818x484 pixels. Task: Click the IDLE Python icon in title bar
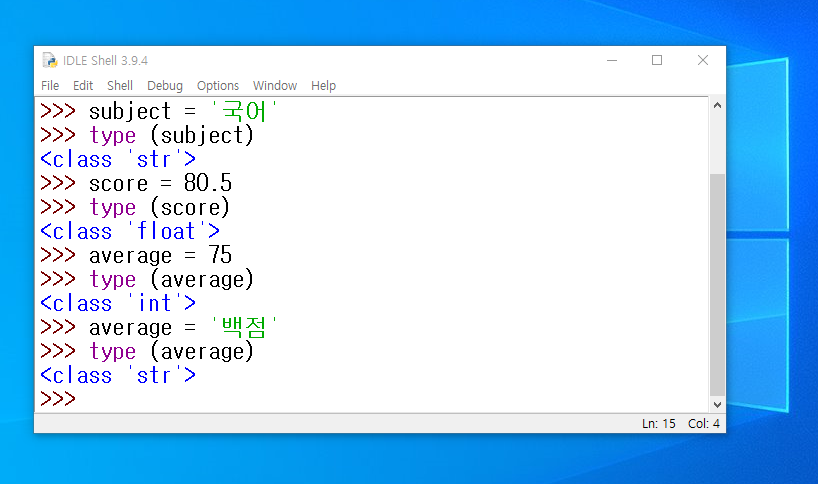[50, 60]
